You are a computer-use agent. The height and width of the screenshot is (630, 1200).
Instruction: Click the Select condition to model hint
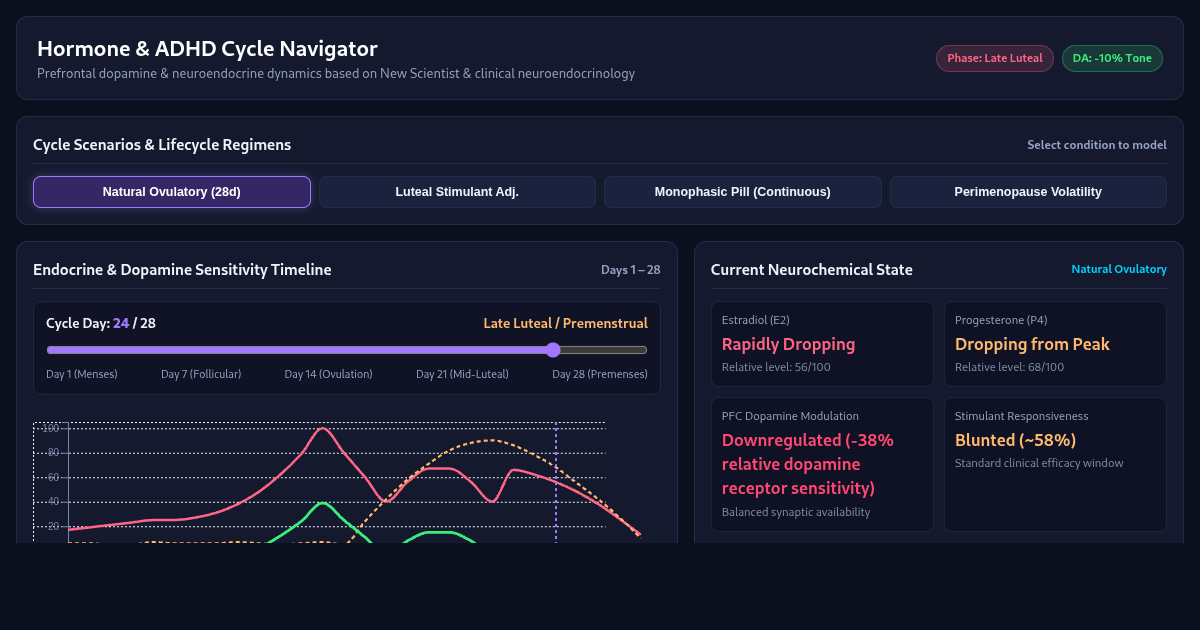1097,145
